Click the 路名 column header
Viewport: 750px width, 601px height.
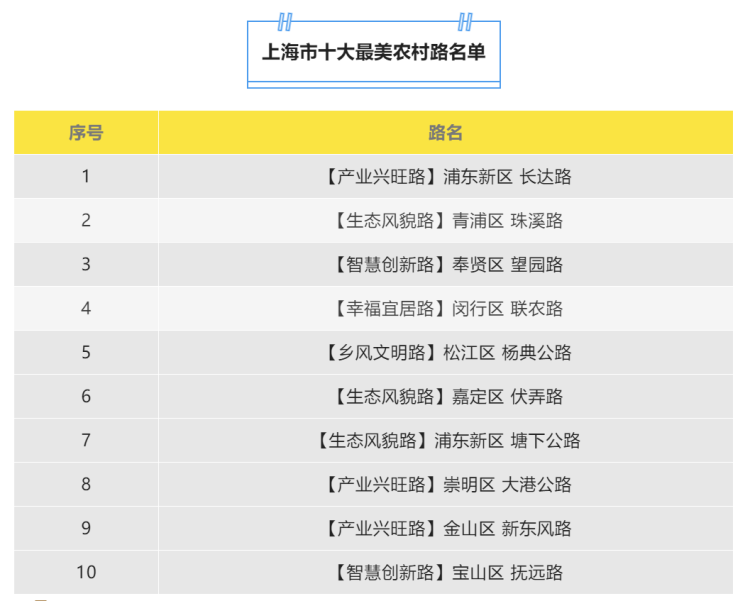(x=446, y=132)
